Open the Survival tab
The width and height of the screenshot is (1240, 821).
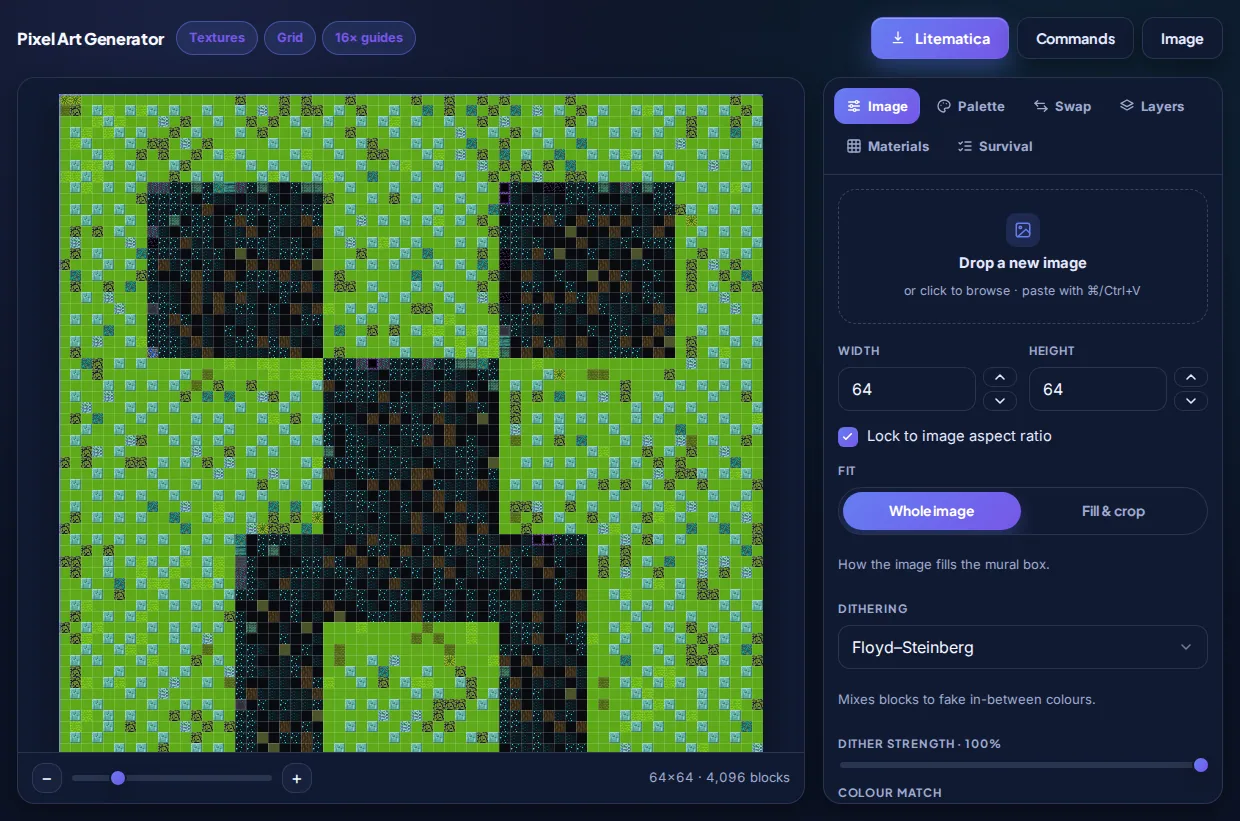click(x=995, y=146)
